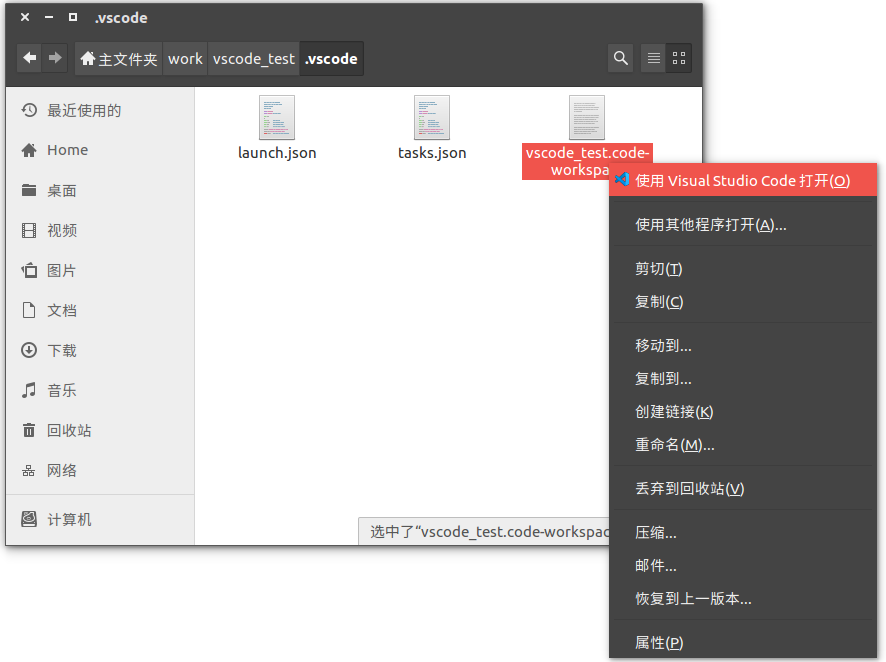Viewport: 886px width, 662px height.
Task: Click the 视频 film icon in the sidebar
Action: click(29, 230)
